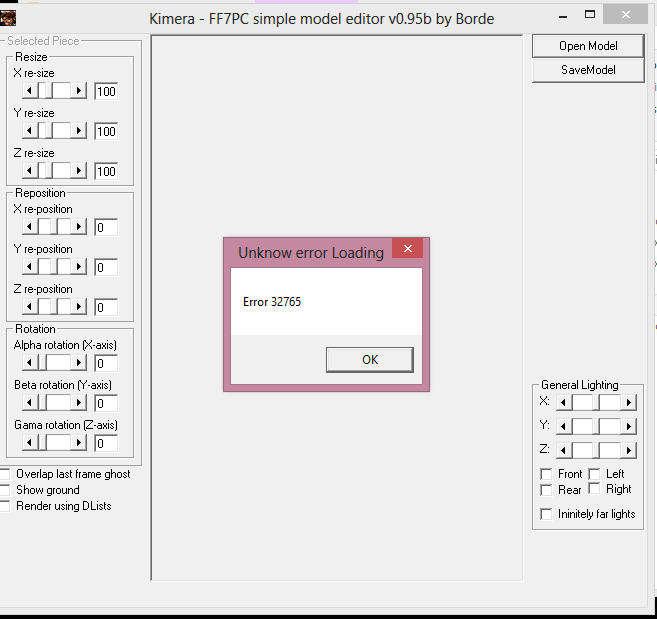This screenshot has width=657, height=619.
Task: Click the Gama rotation value field
Action: 106,443
